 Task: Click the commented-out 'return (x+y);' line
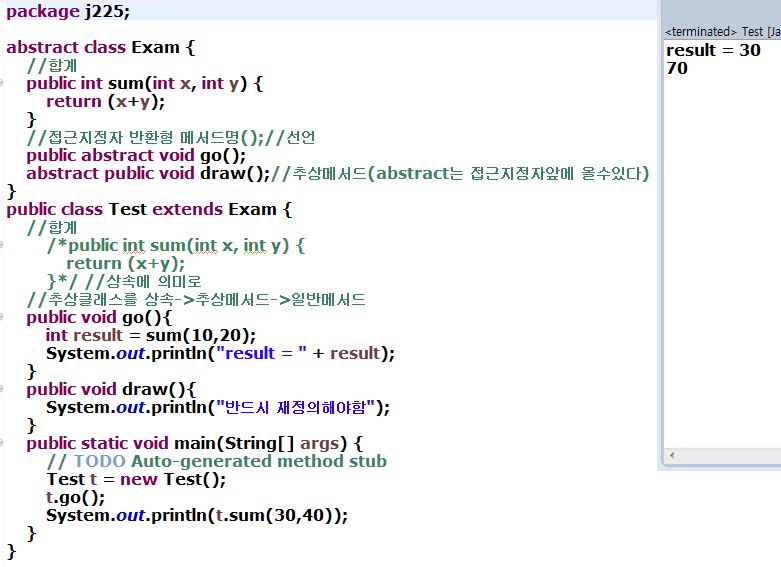point(125,264)
